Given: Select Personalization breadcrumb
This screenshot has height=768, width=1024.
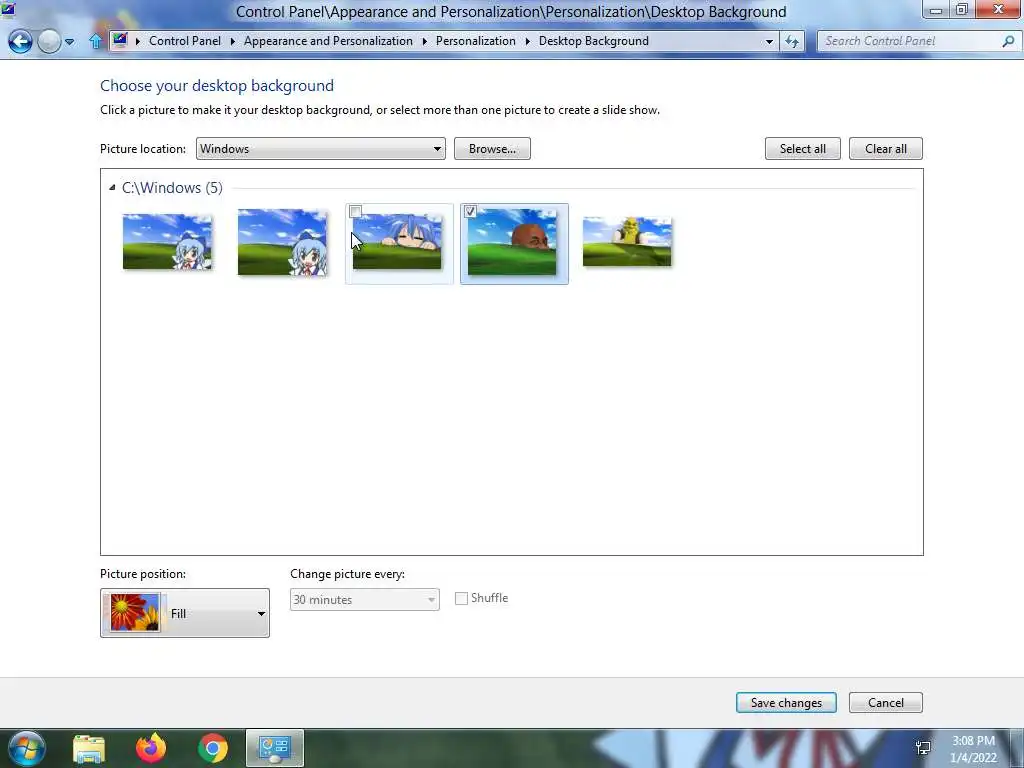Looking at the screenshot, I should pyautogui.click(x=475, y=40).
